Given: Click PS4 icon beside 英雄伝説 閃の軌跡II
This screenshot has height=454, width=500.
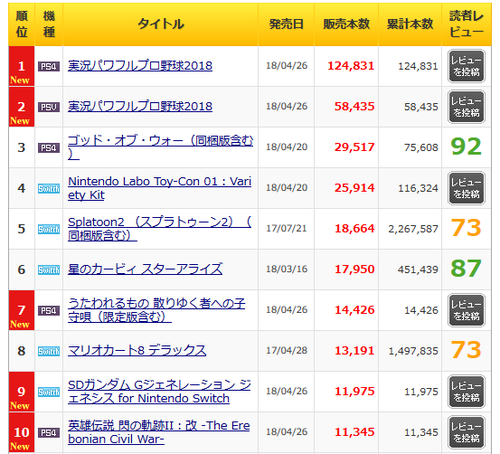Looking at the screenshot, I should click(49, 433).
